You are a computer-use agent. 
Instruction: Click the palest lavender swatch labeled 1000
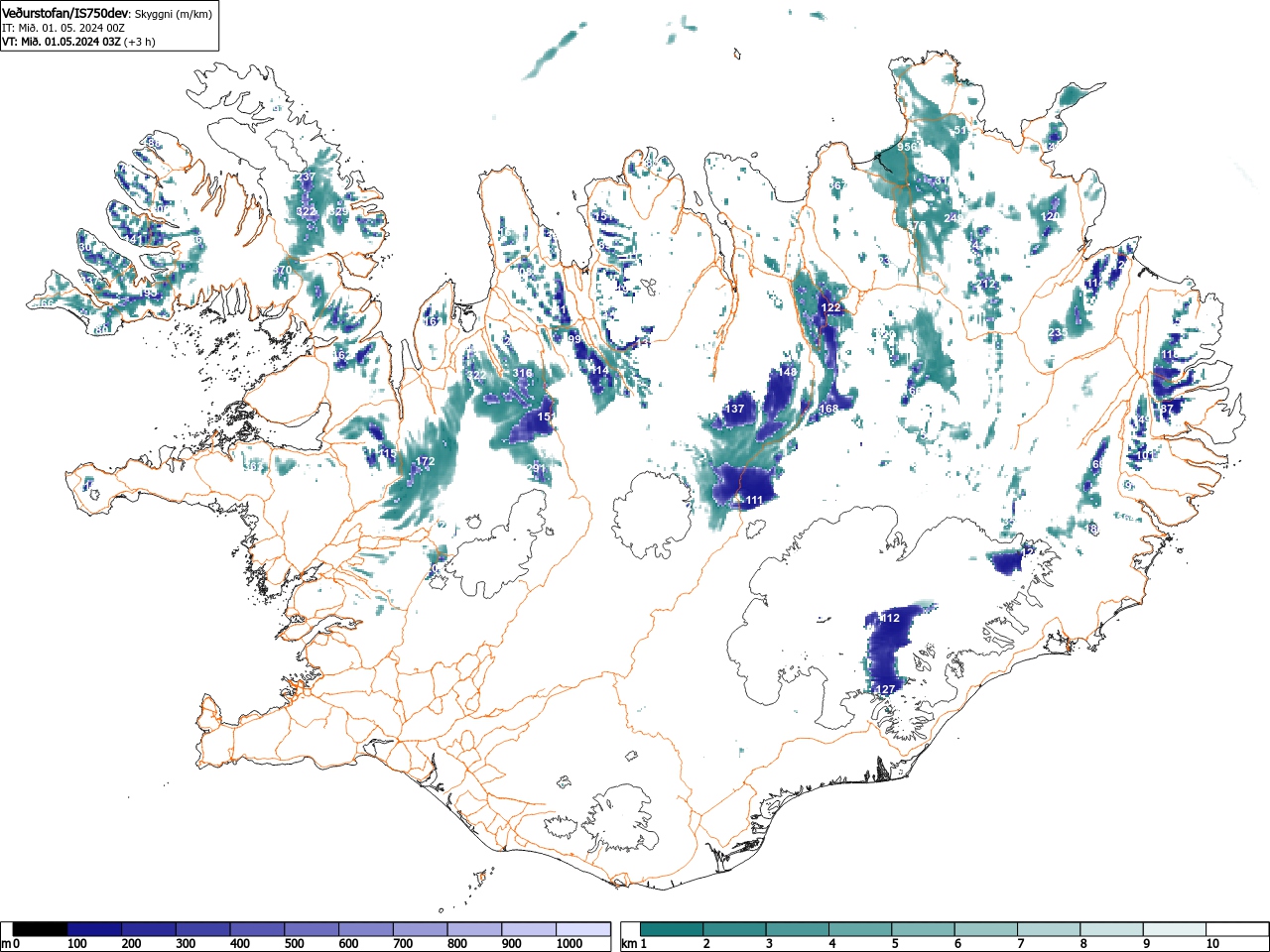583,929
